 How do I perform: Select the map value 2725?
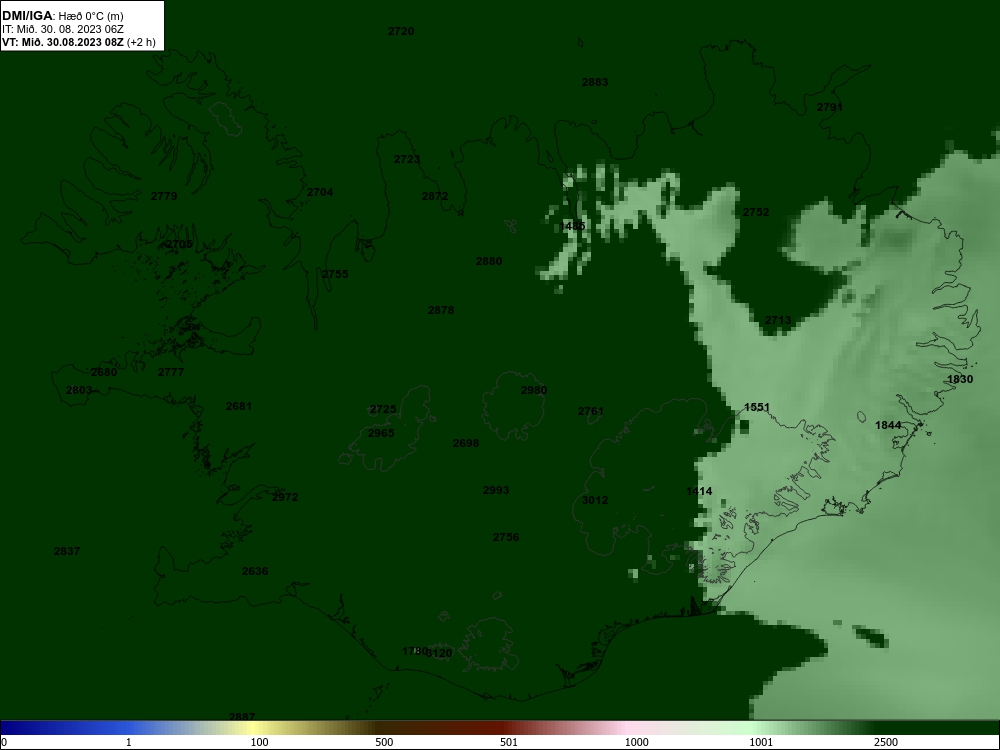(383, 409)
